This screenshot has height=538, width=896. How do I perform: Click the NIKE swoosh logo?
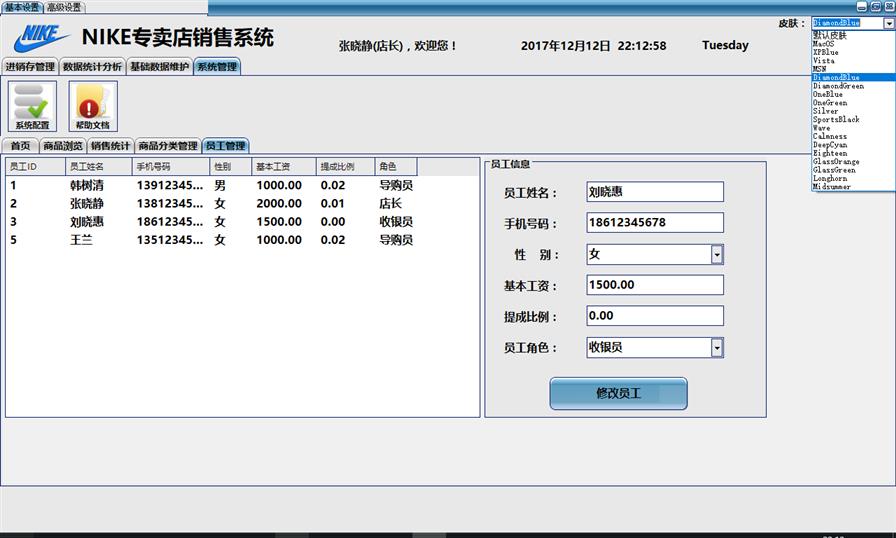(42, 40)
